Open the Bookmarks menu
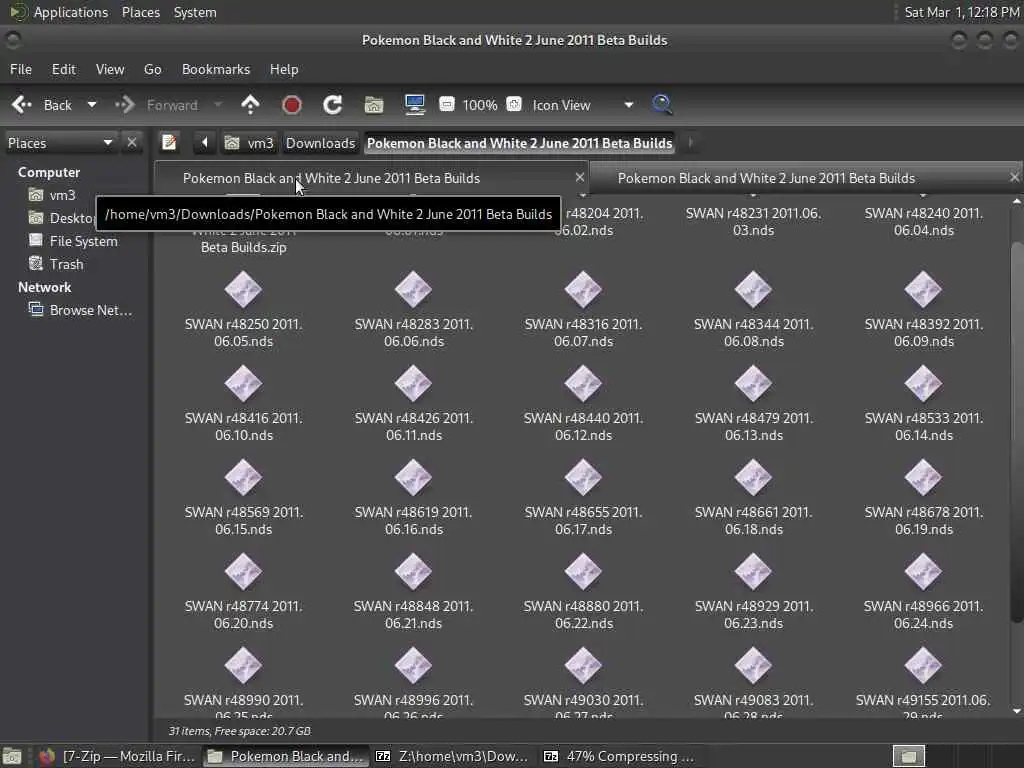 tap(216, 69)
